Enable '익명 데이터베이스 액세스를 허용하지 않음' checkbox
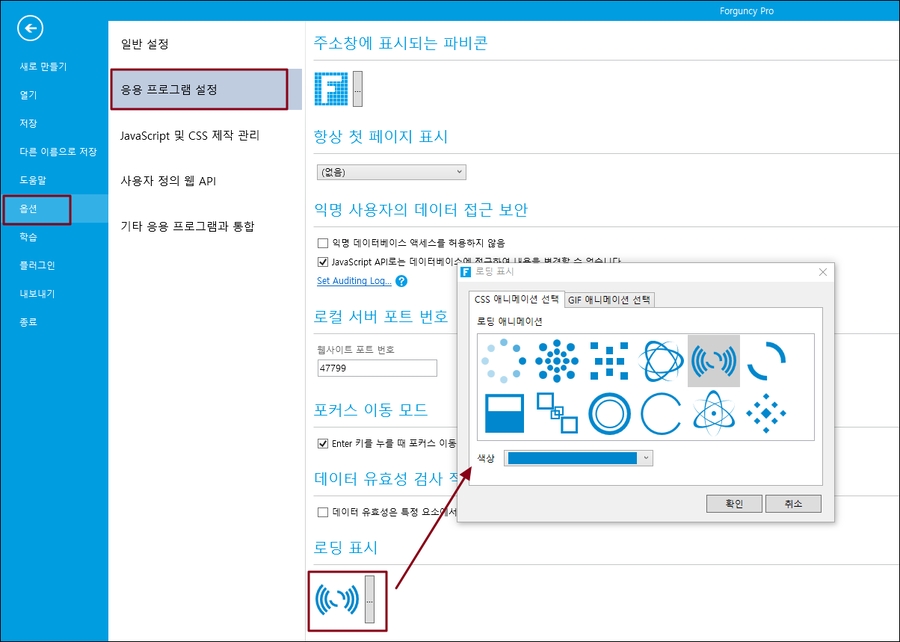The width and height of the screenshot is (900, 642). coord(323,243)
